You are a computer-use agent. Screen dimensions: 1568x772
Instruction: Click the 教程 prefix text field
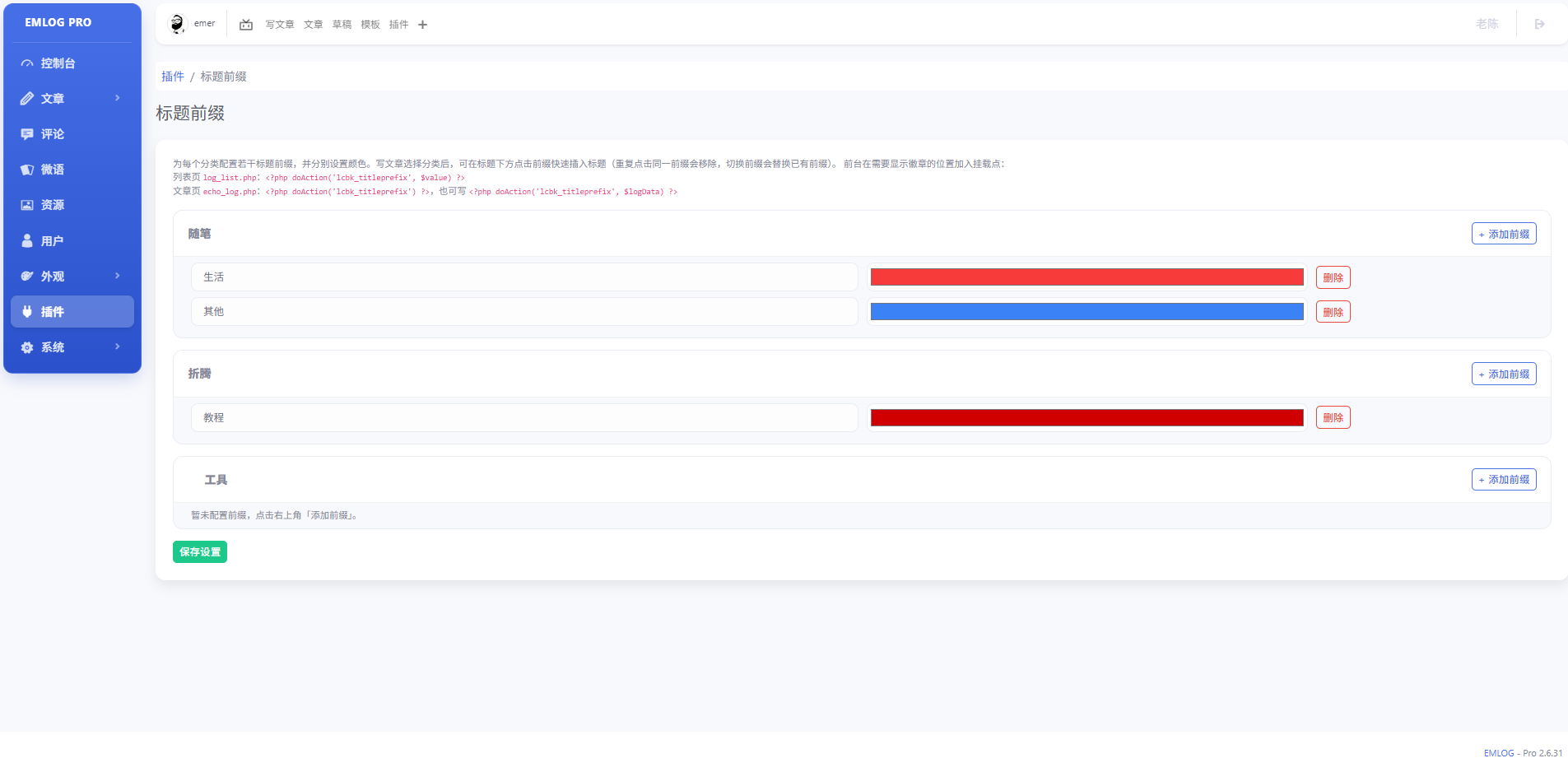[x=524, y=417]
